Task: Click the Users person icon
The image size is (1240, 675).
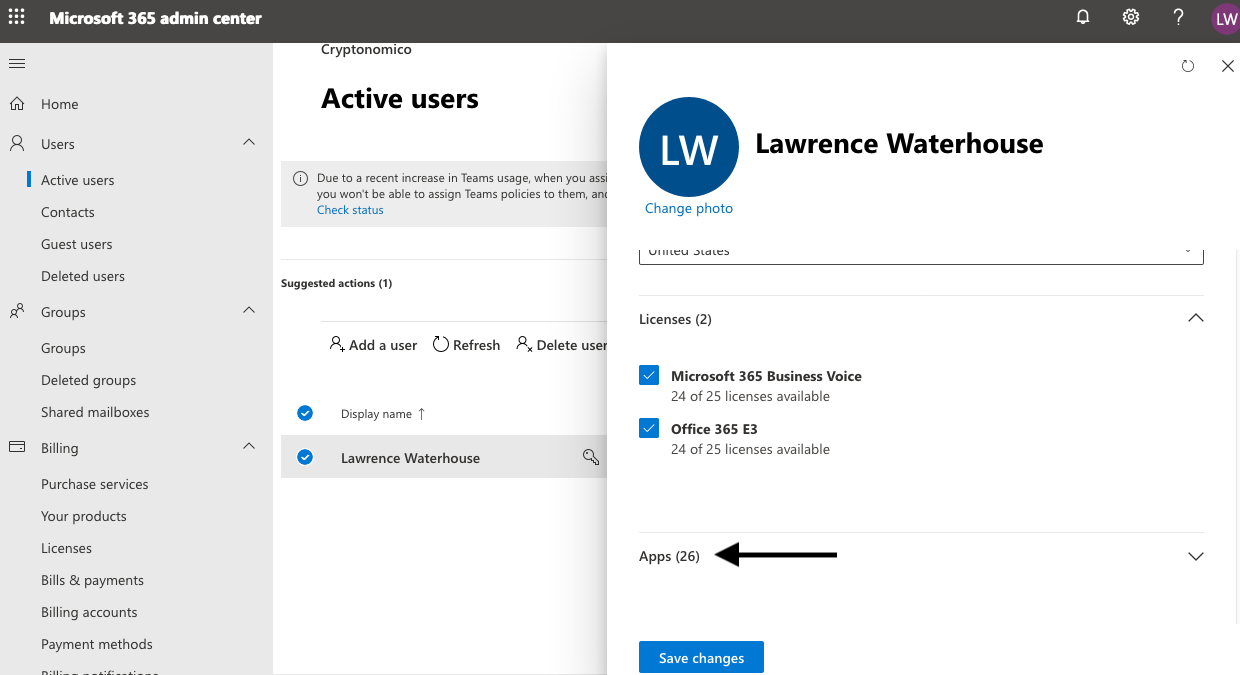Action: coord(17,144)
